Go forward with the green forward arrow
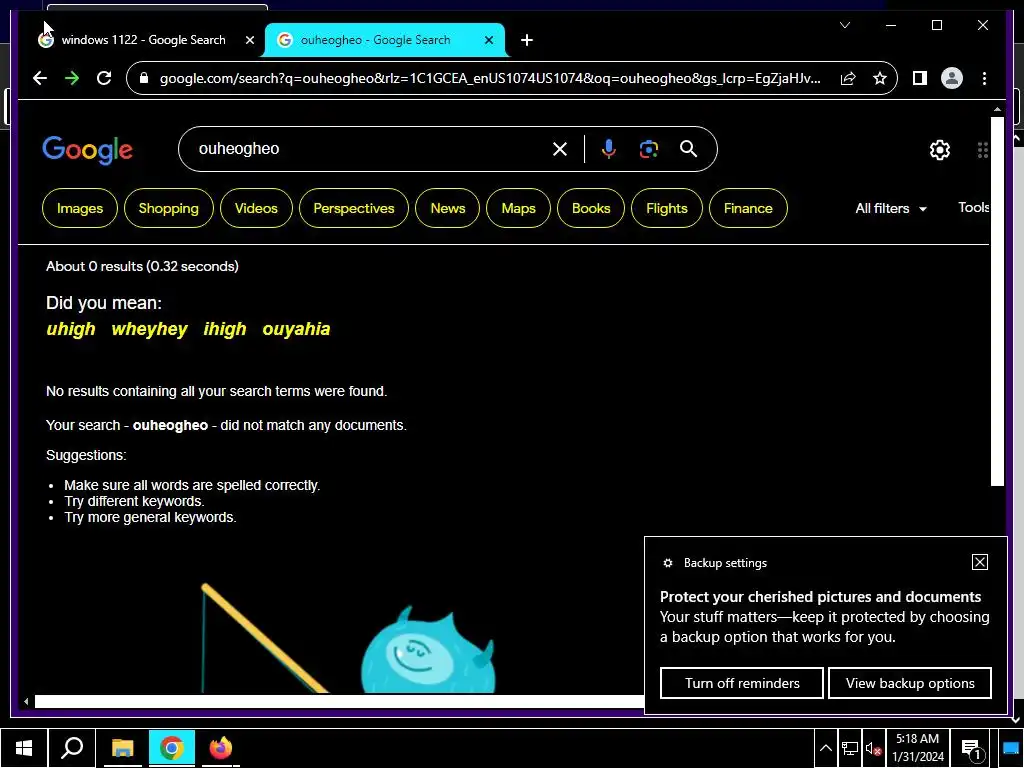 point(72,78)
